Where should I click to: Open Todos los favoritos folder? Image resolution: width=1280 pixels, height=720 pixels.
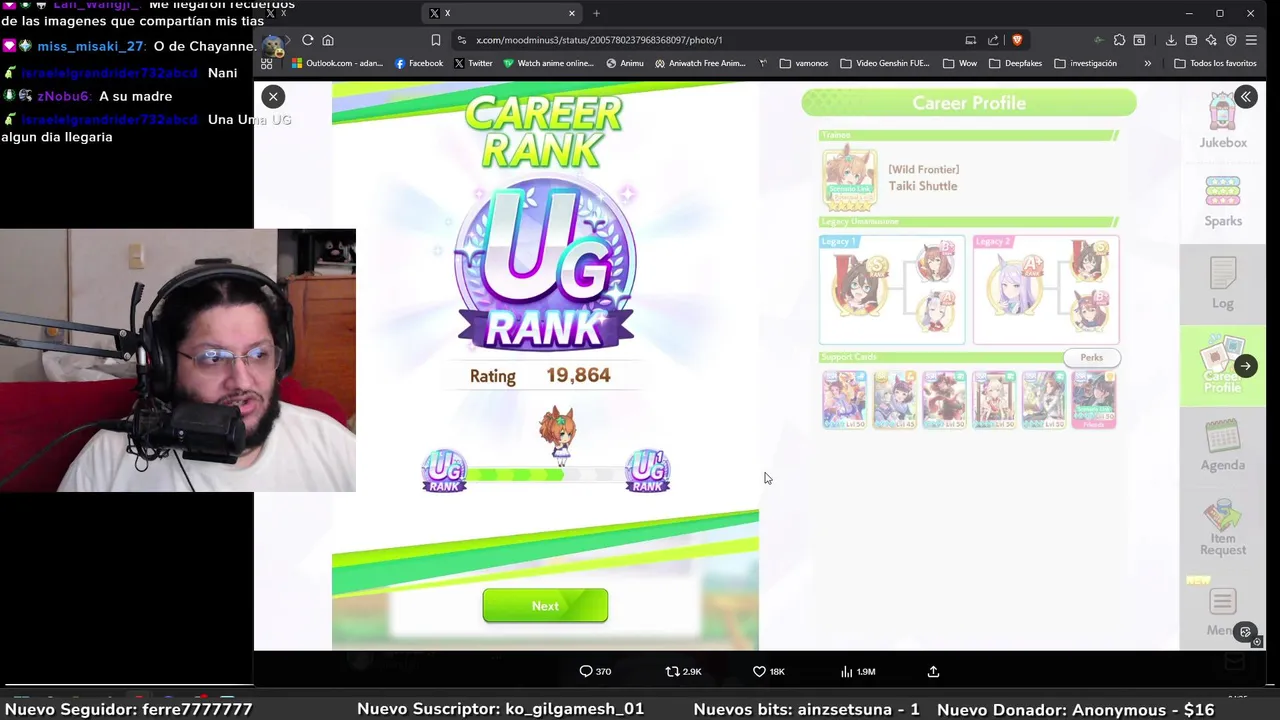1215,63
